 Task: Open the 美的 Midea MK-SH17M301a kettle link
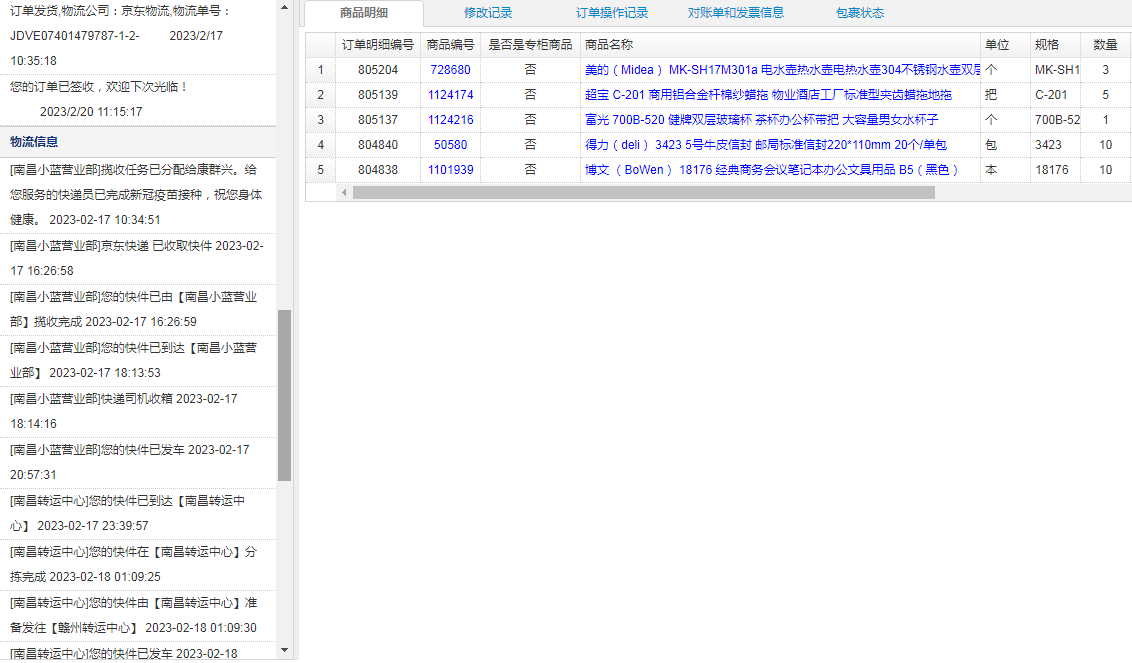[x=783, y=70]
